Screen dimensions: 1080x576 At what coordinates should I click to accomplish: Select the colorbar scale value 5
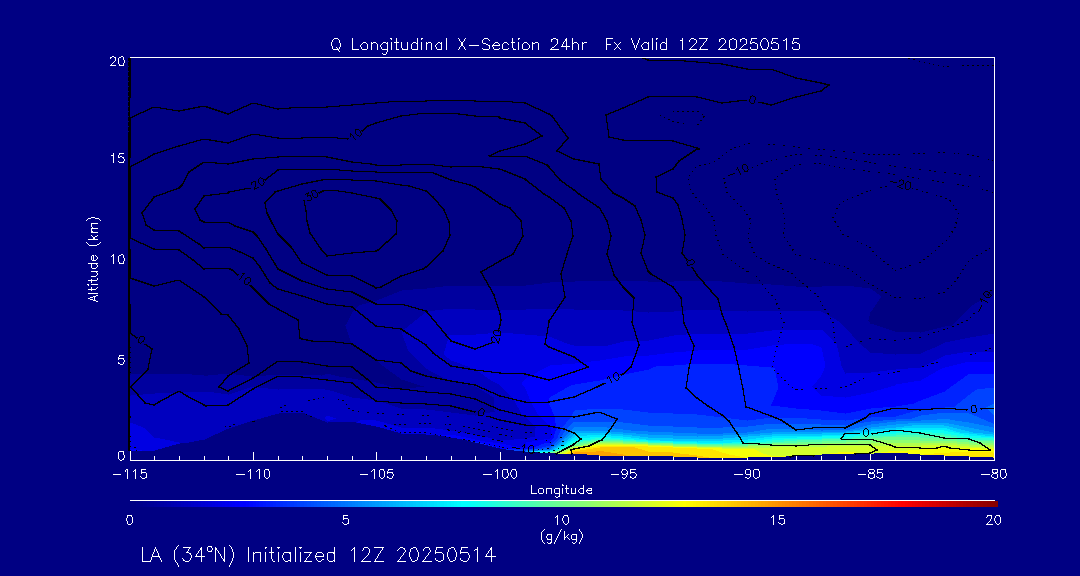(x=345, y=522)
